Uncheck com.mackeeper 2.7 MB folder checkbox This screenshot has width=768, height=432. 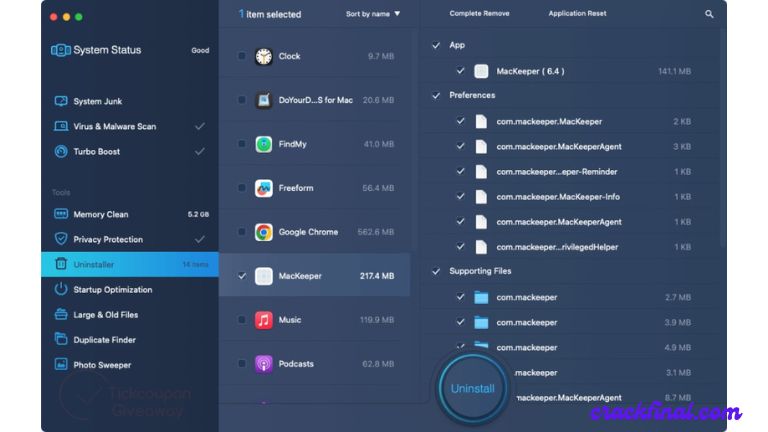click(x=460, y=296)
